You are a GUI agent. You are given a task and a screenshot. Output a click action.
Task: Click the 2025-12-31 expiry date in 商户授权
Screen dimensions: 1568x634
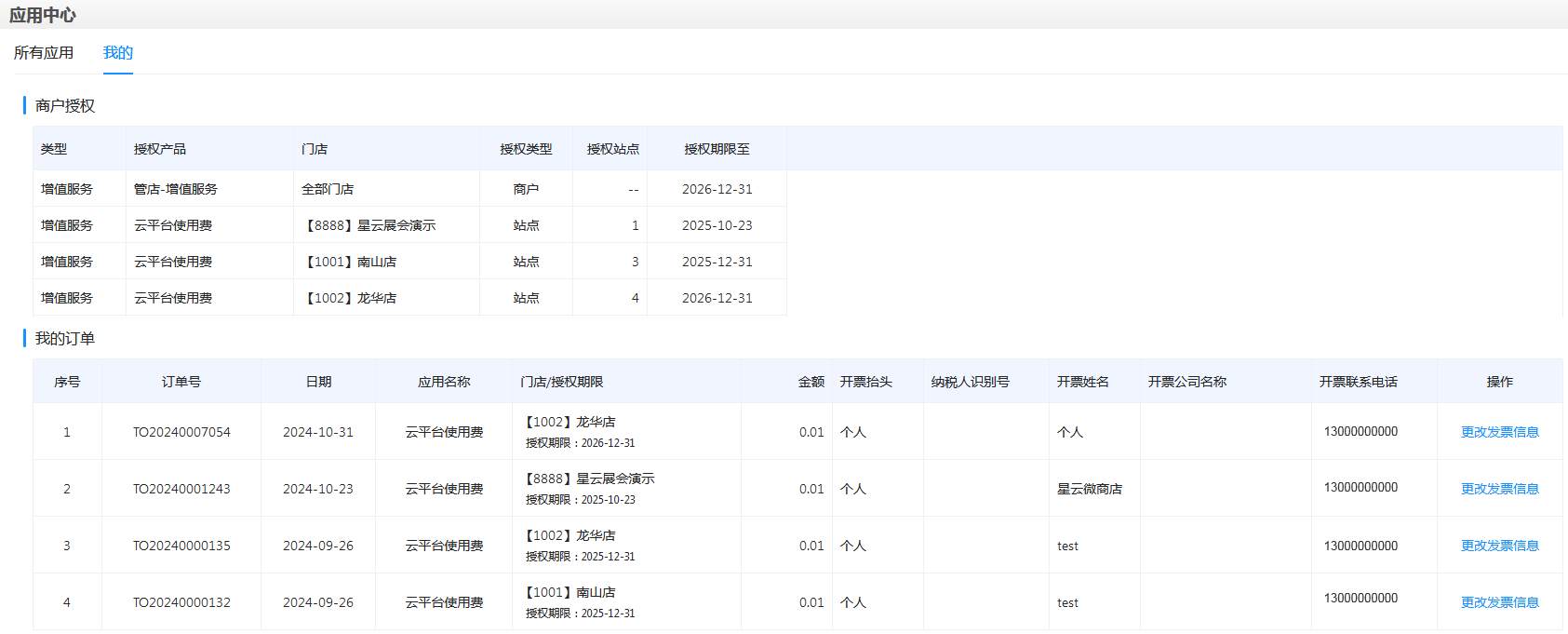point(717,262)
